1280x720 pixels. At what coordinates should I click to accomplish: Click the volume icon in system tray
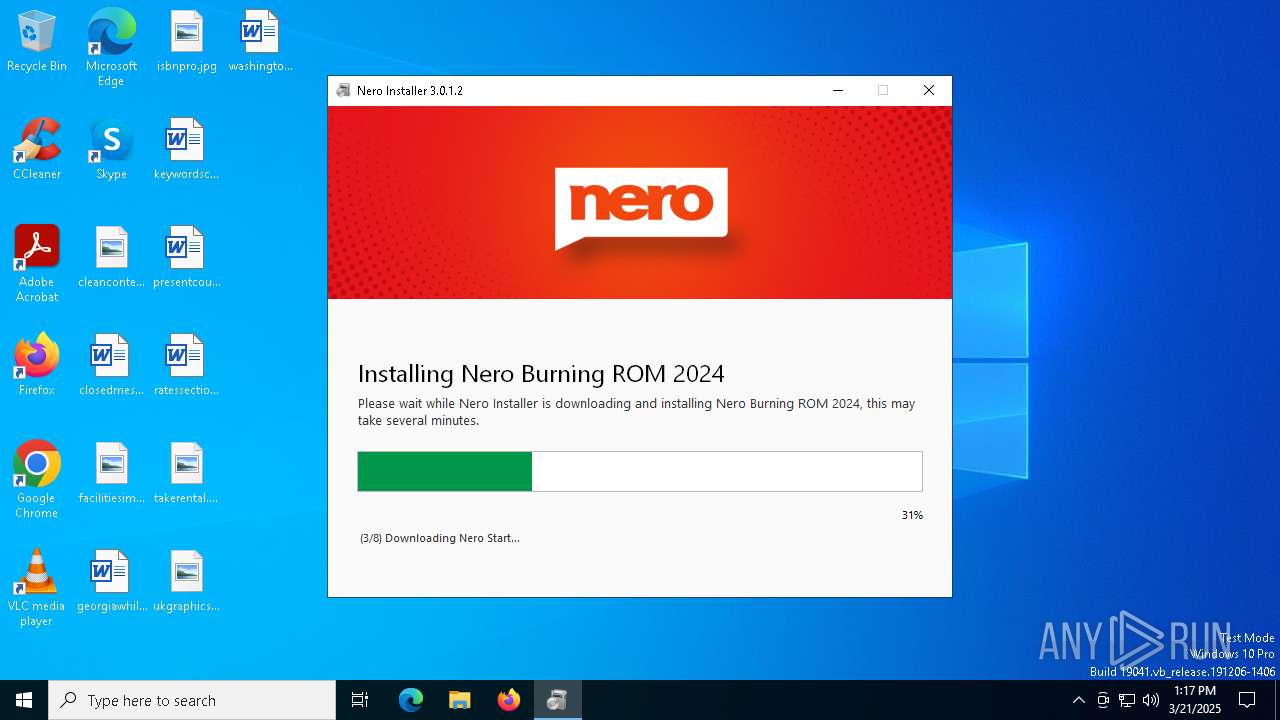[x=1151, y=700]
